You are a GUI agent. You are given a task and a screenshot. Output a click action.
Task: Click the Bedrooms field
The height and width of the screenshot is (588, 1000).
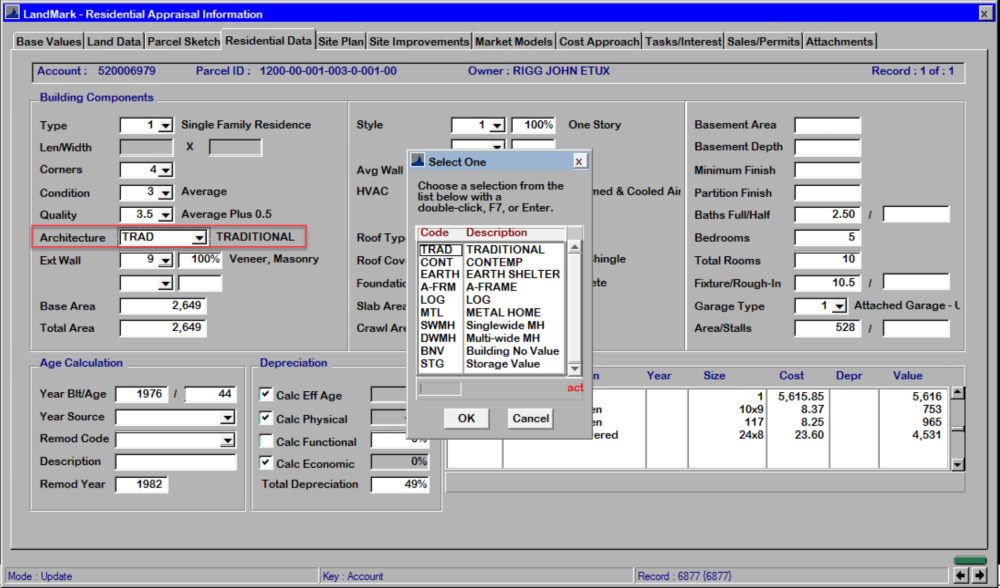pyautogui.click(x=827, y=238)
